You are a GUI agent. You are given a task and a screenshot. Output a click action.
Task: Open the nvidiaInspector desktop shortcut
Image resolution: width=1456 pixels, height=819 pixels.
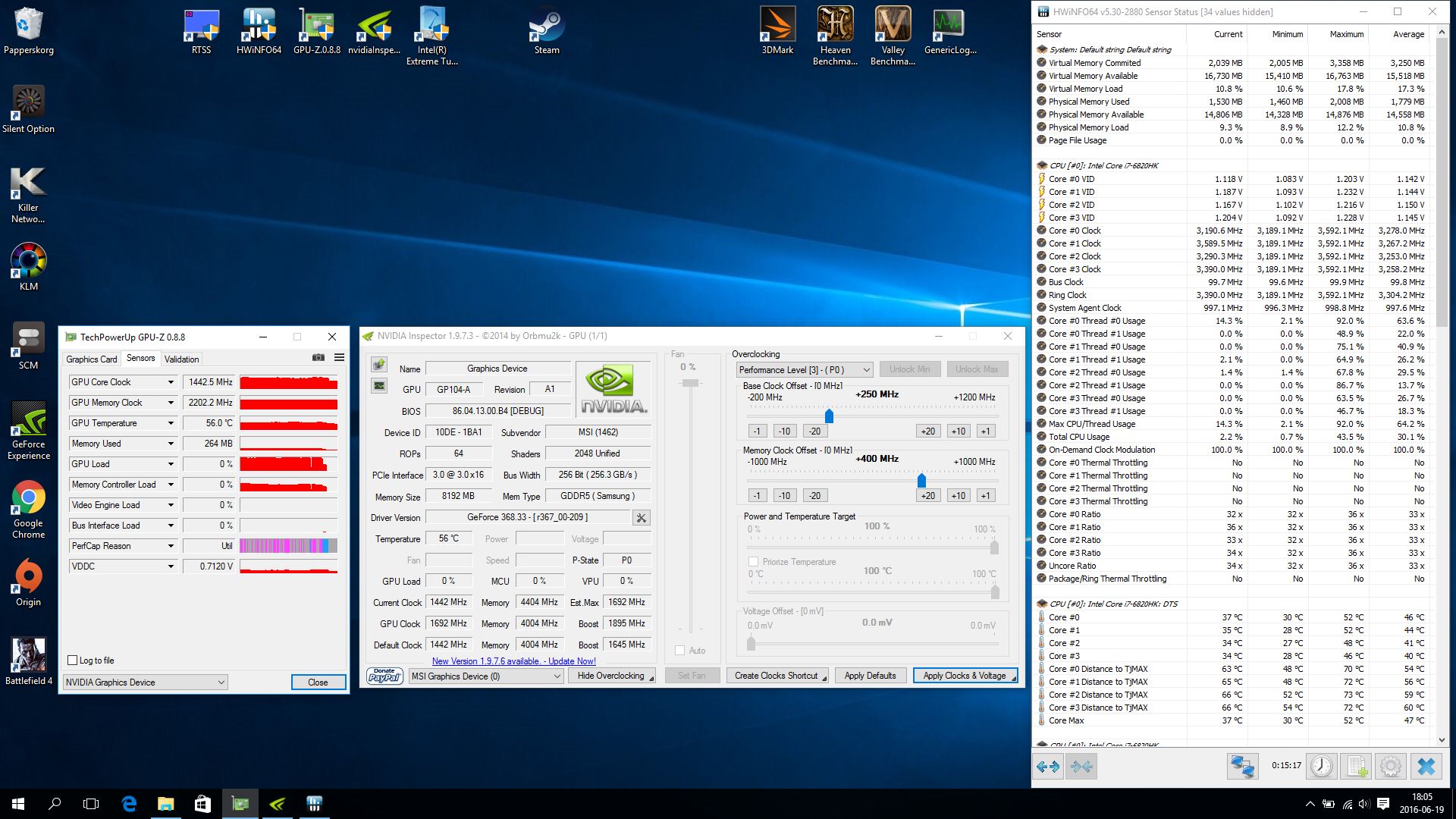click(x=374, y=31)
